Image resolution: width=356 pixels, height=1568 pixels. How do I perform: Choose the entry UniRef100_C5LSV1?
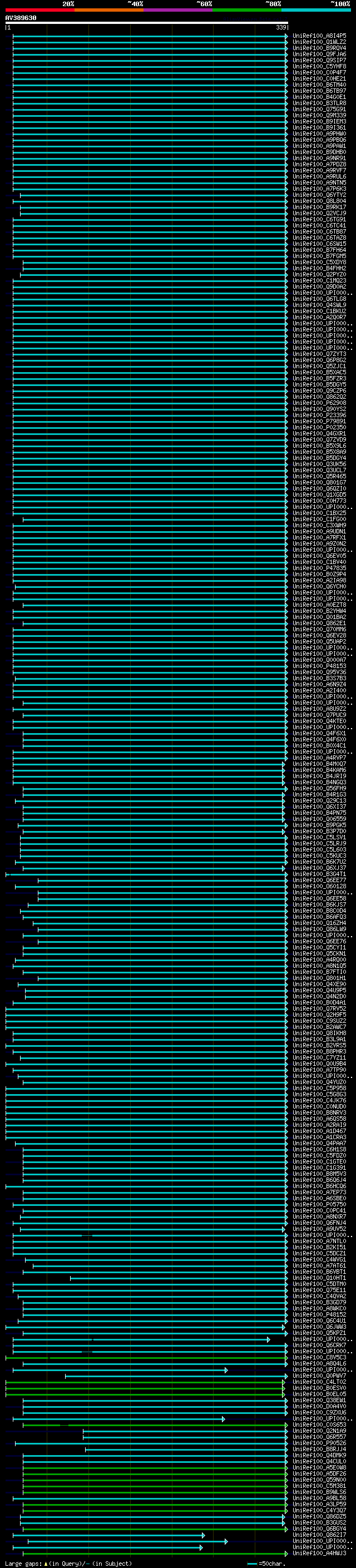(319, 838)
